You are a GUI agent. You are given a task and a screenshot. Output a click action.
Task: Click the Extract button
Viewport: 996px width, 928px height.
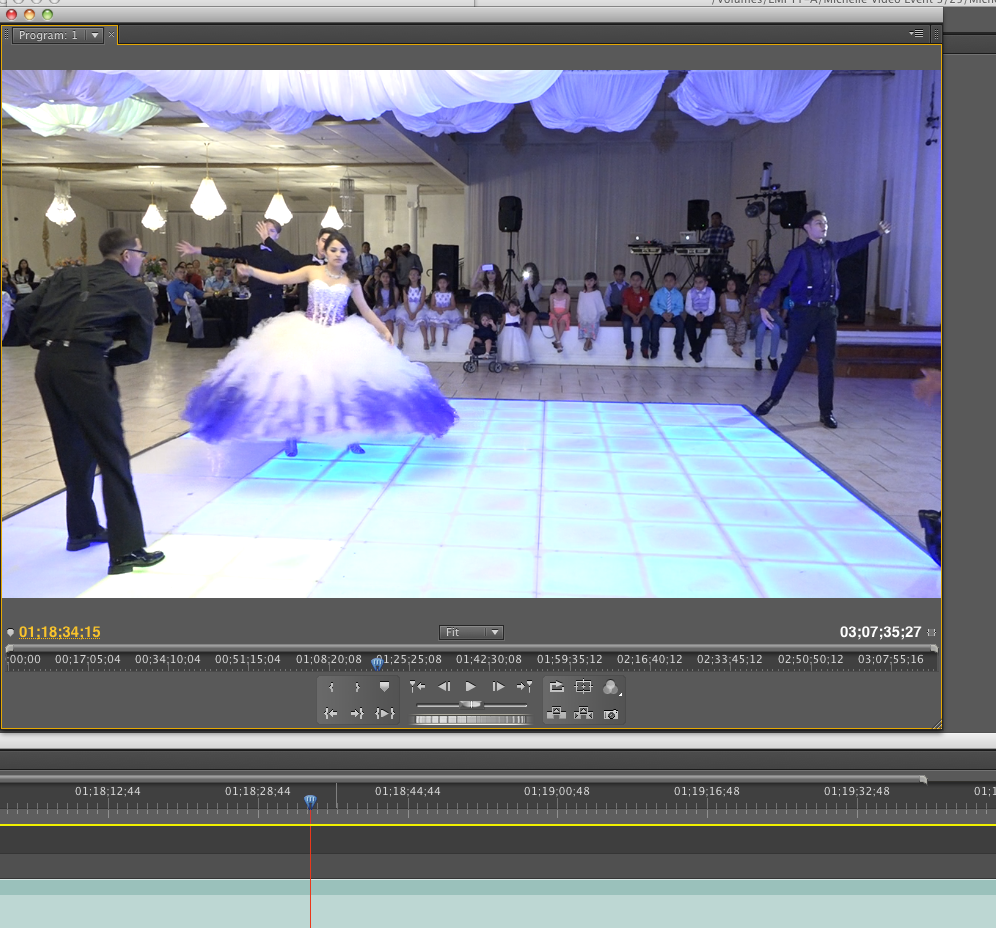[x=584, y=713]
